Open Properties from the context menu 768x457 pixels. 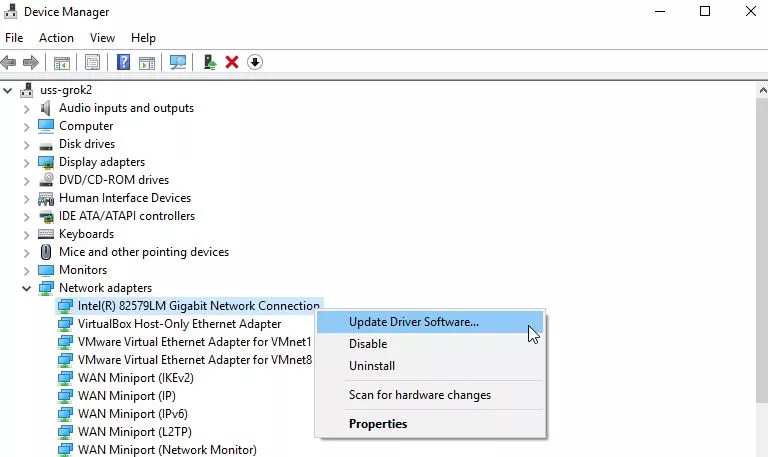430,424
